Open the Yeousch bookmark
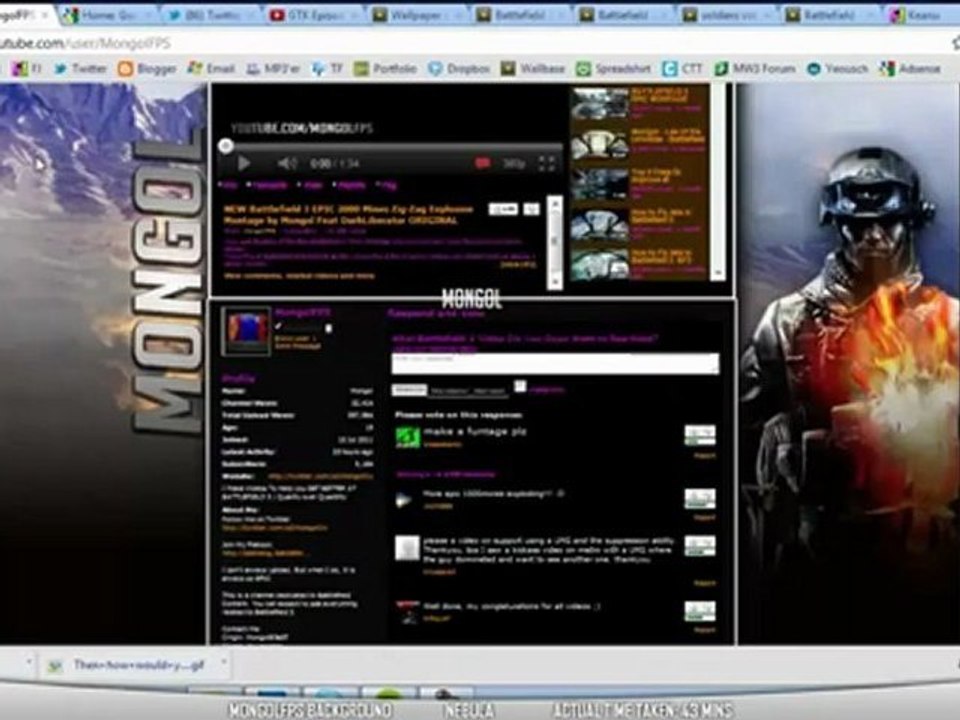Image resolution: width=960 pixels, height=720 pixels. pyautogui.click(x=838, y=69)
